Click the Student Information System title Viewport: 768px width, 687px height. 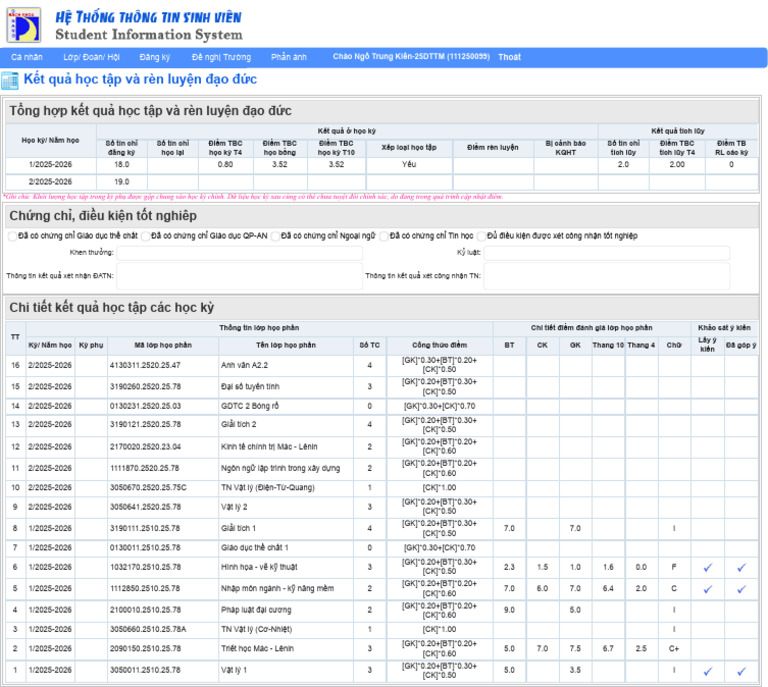click(149, 35)
